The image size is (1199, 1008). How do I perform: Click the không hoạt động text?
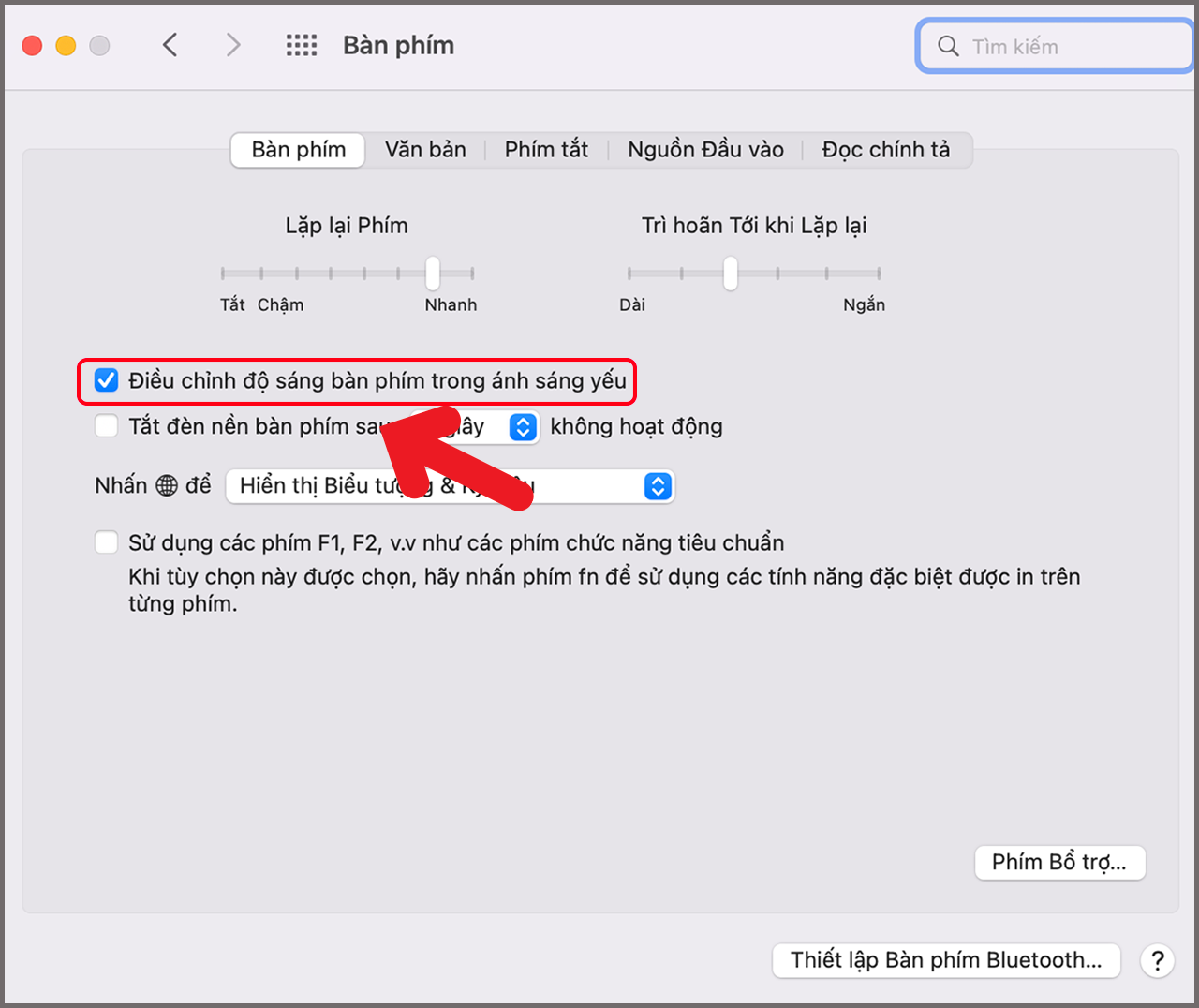click(x=637, y=427)
